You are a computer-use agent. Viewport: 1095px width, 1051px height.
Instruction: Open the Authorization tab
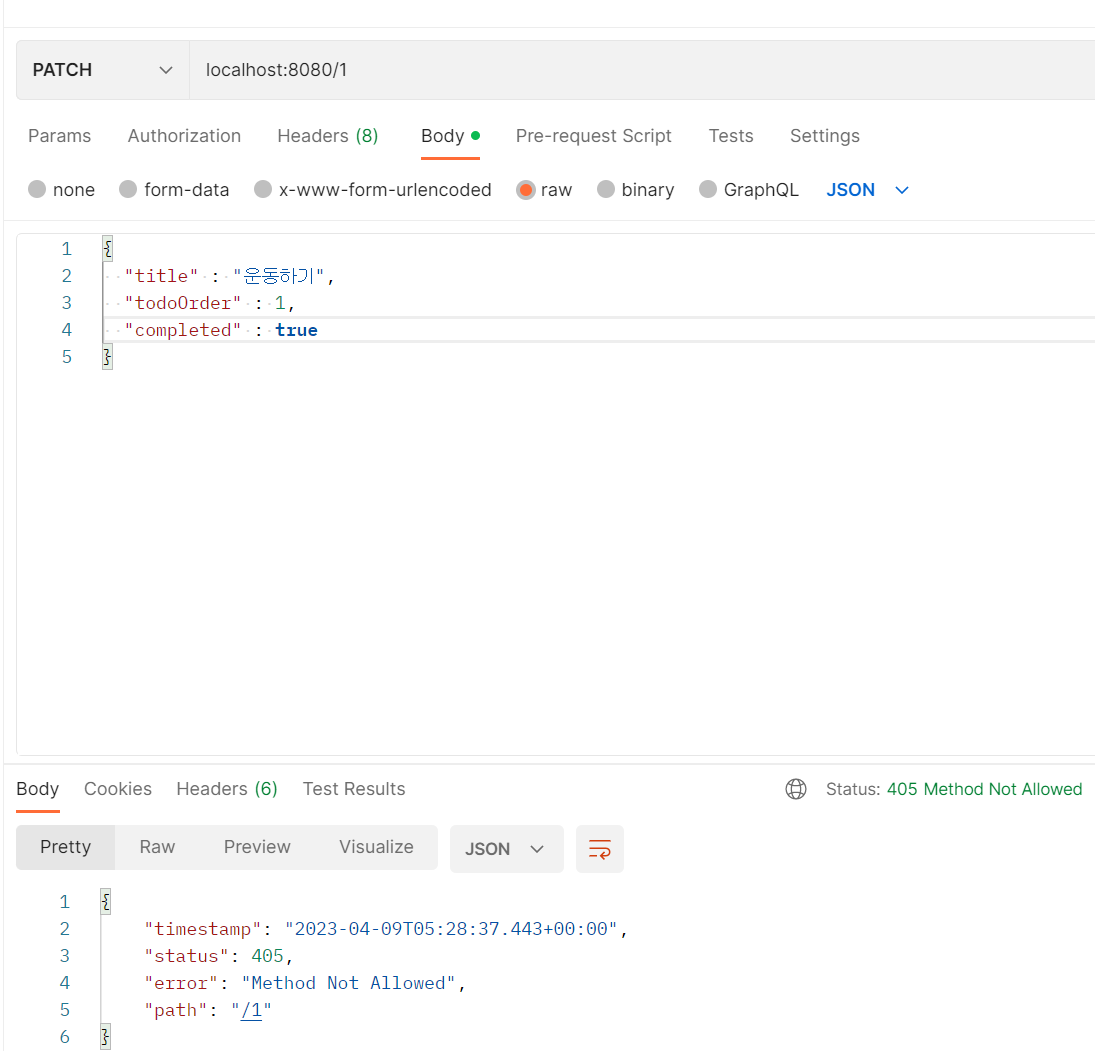click(184, 135)
